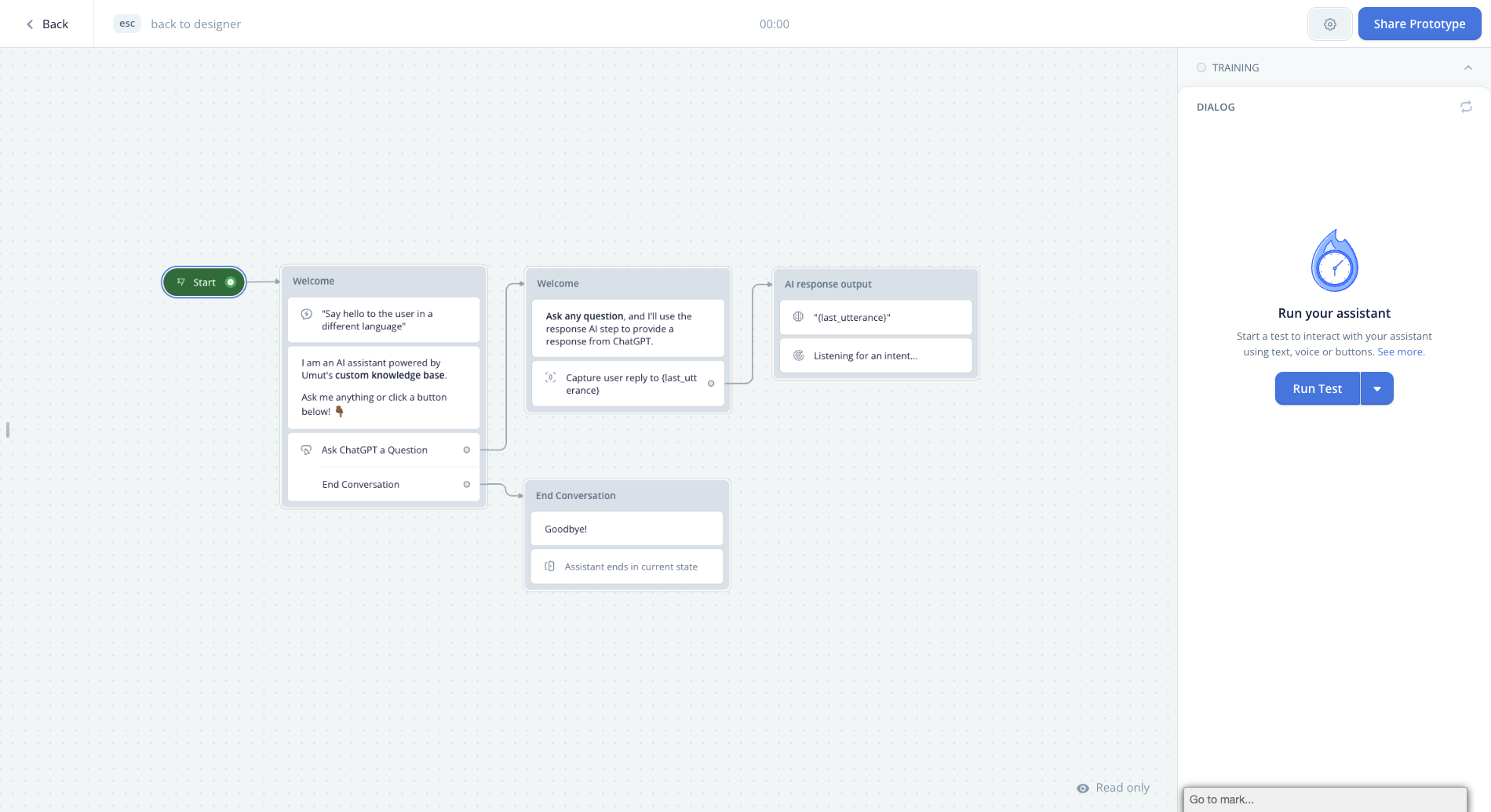
Task: Click the buttons icon beside Ask ChatGPT a Question
Action: 306,450
